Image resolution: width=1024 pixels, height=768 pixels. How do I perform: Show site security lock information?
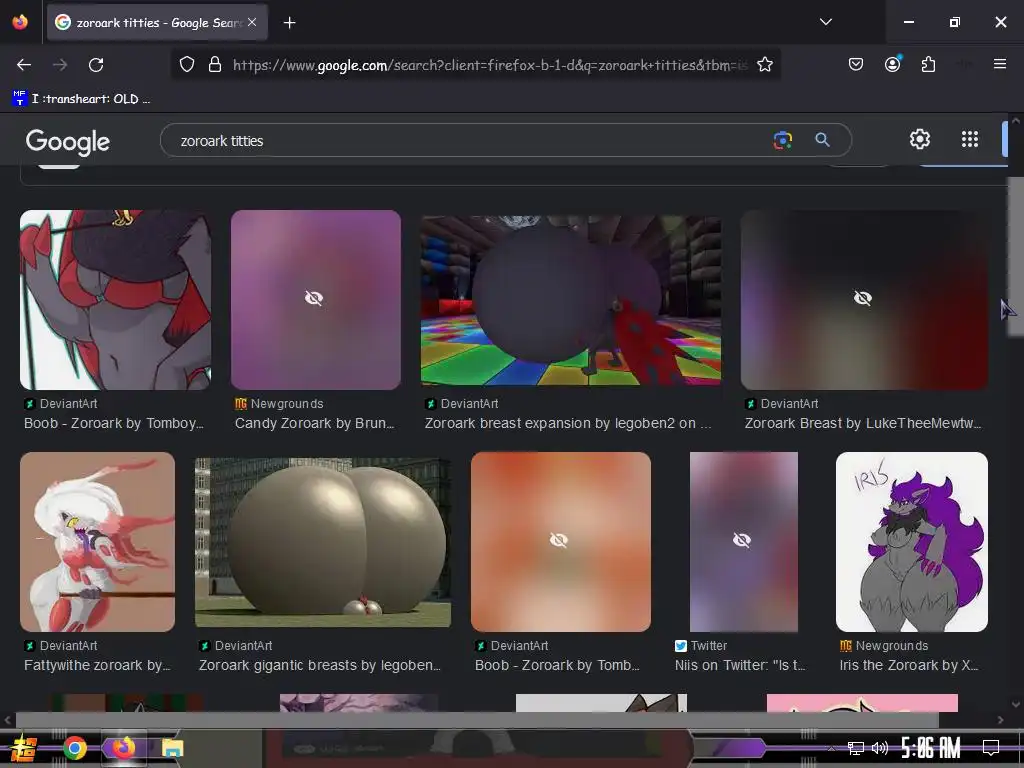pyautogui.click(x=215, y=64)
